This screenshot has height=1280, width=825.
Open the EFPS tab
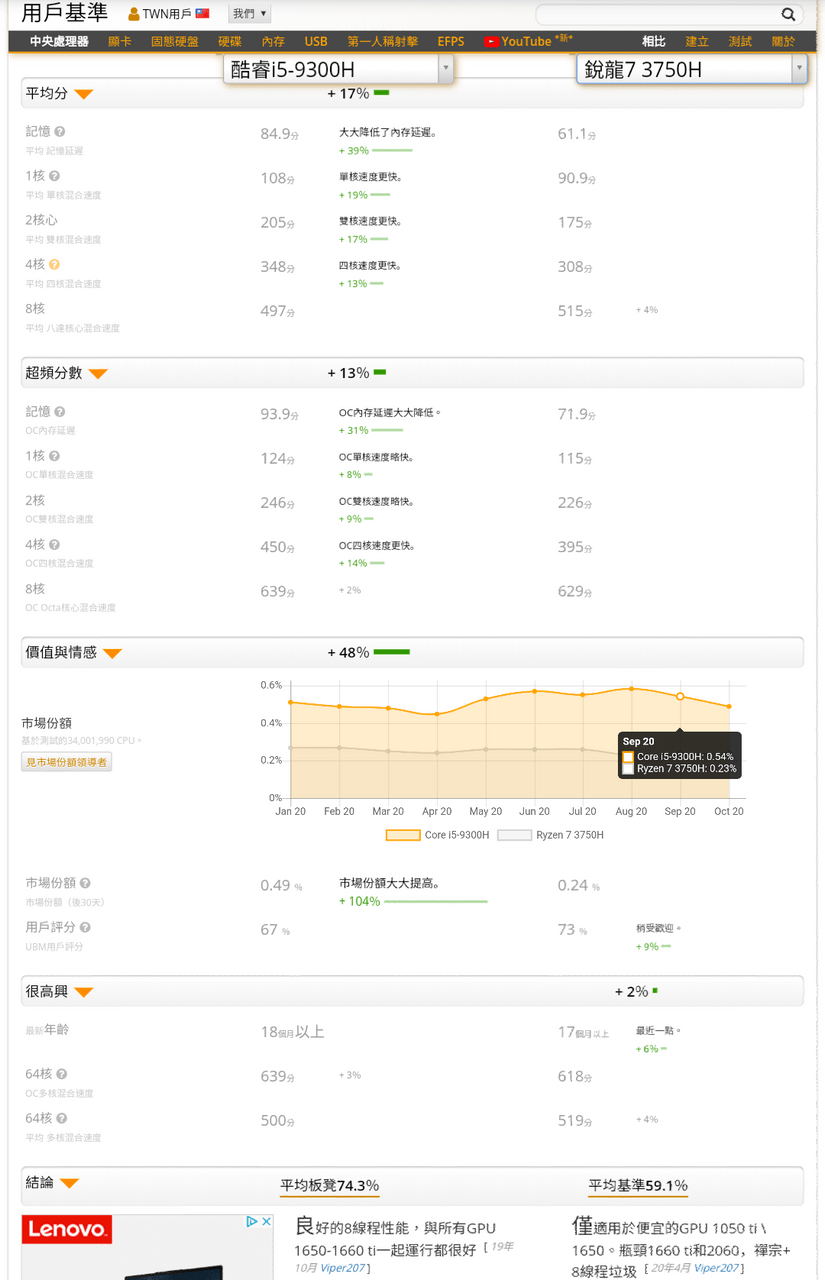(x=451, y=42)
